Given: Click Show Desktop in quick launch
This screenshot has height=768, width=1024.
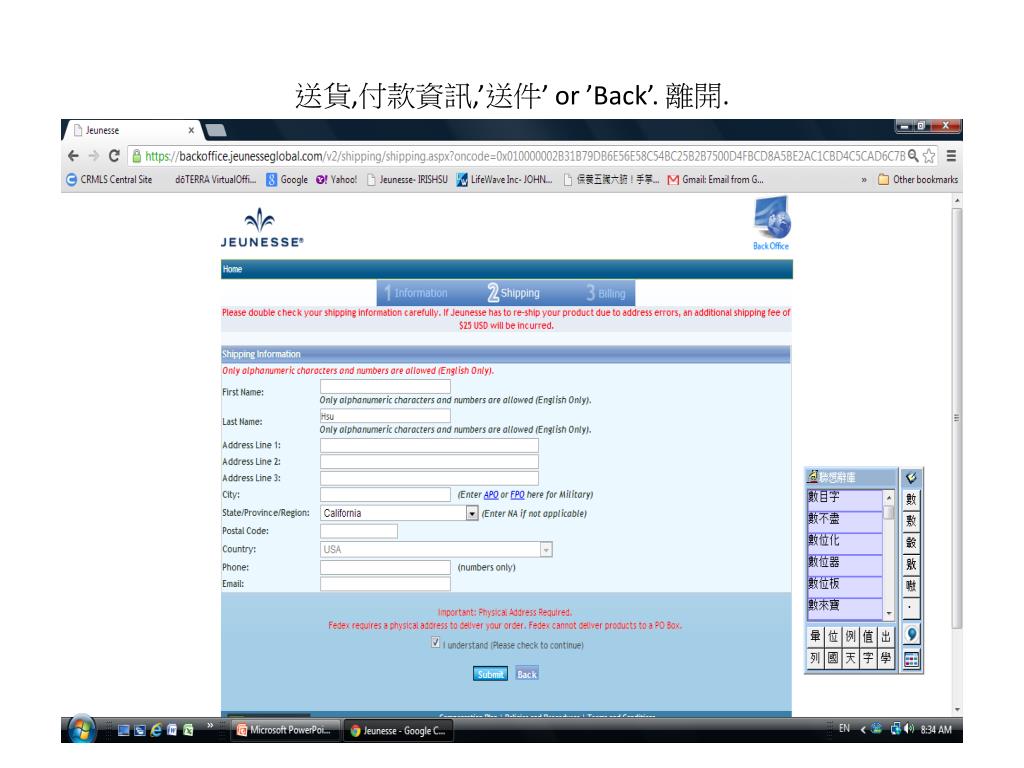Looking at the screenshot, I should [123, 730].
